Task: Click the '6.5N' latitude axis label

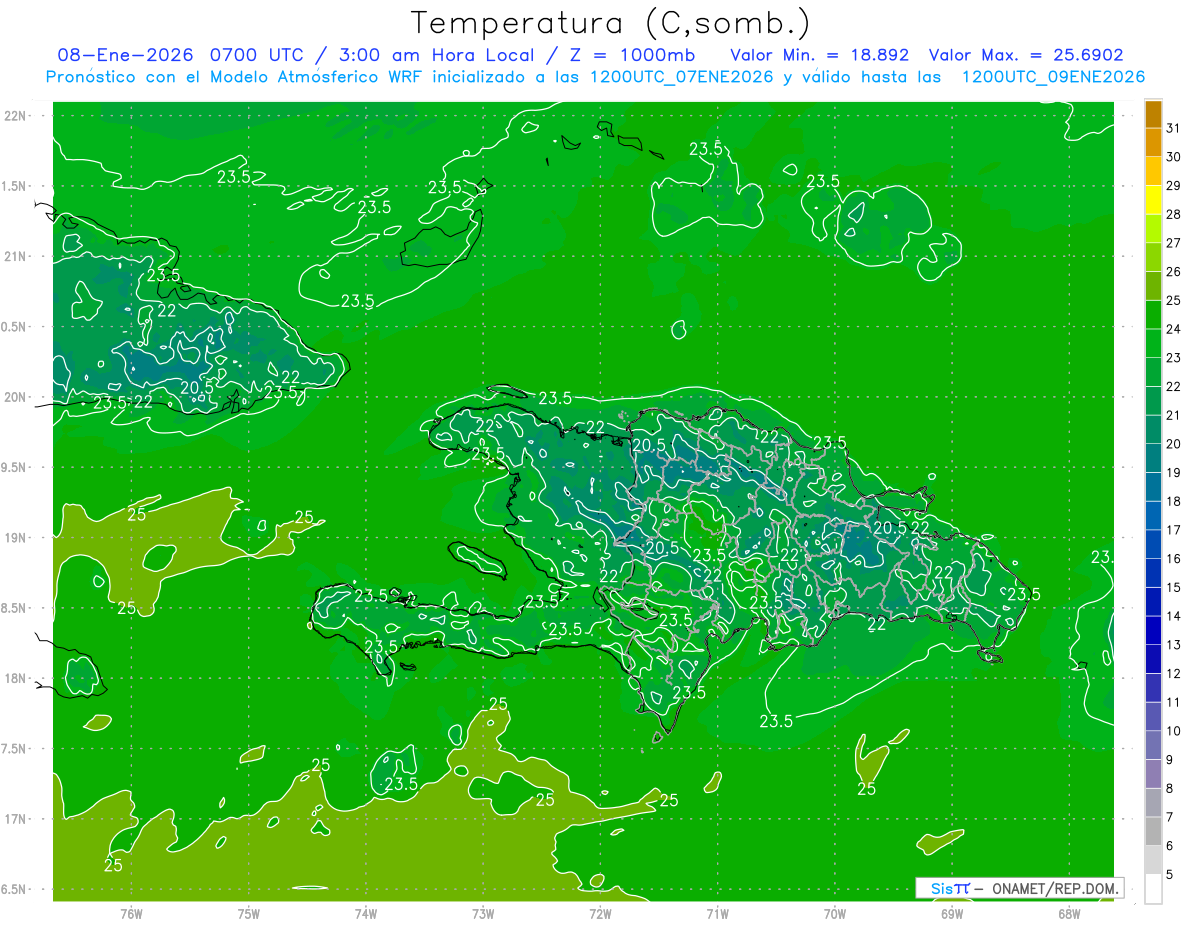Action: (x=15, y=889)
